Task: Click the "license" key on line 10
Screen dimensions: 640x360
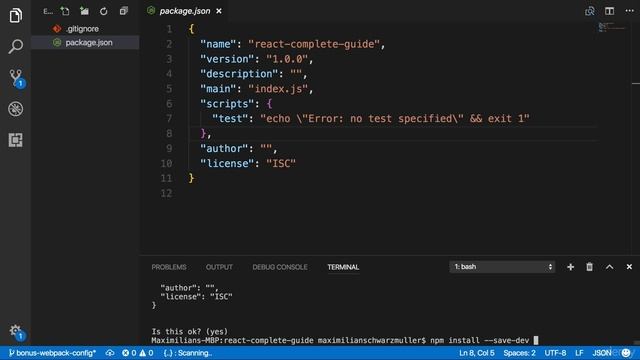Action: (227, 164)
